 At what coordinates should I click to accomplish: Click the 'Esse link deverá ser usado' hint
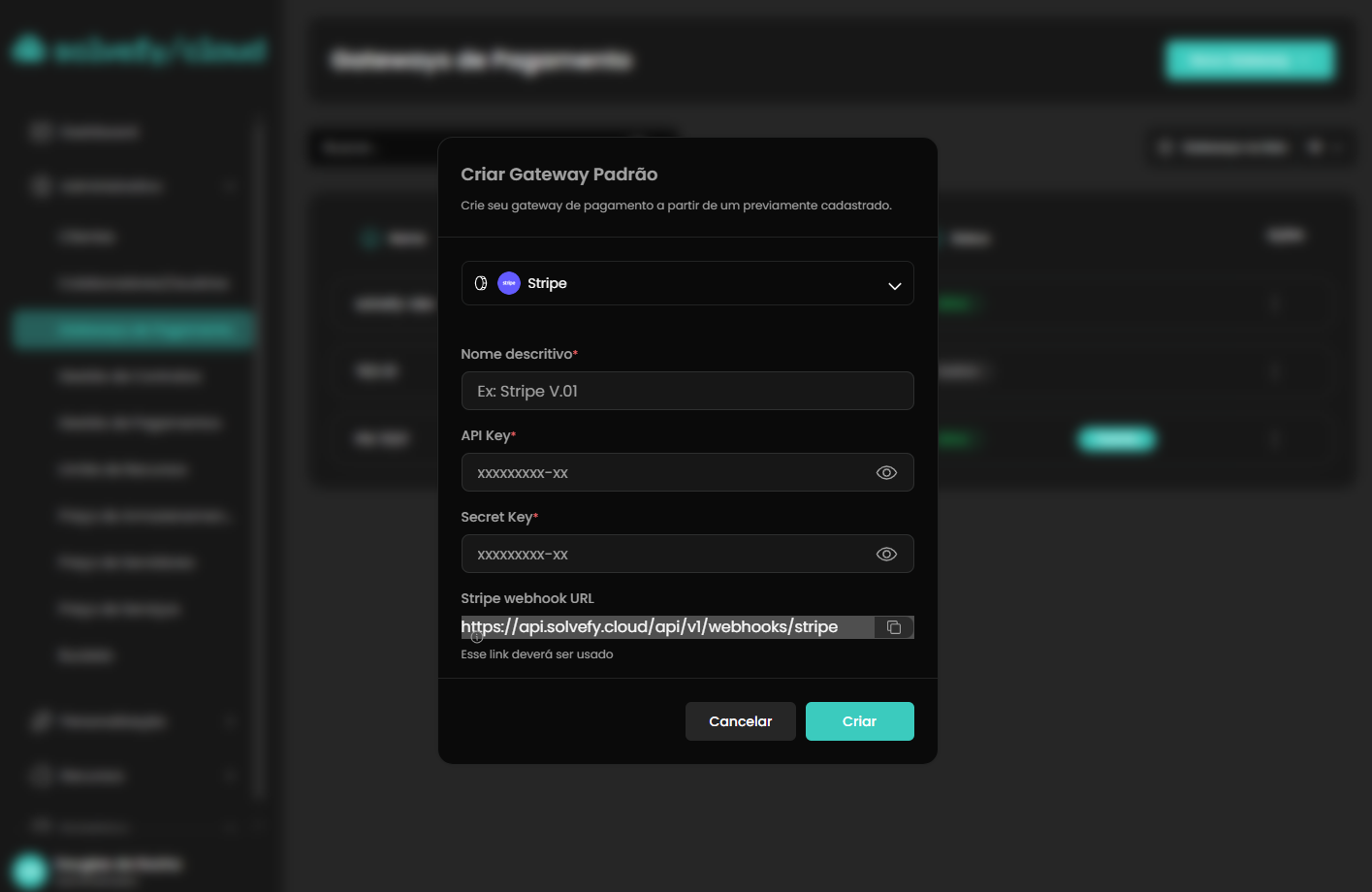[x=537, y=654]
